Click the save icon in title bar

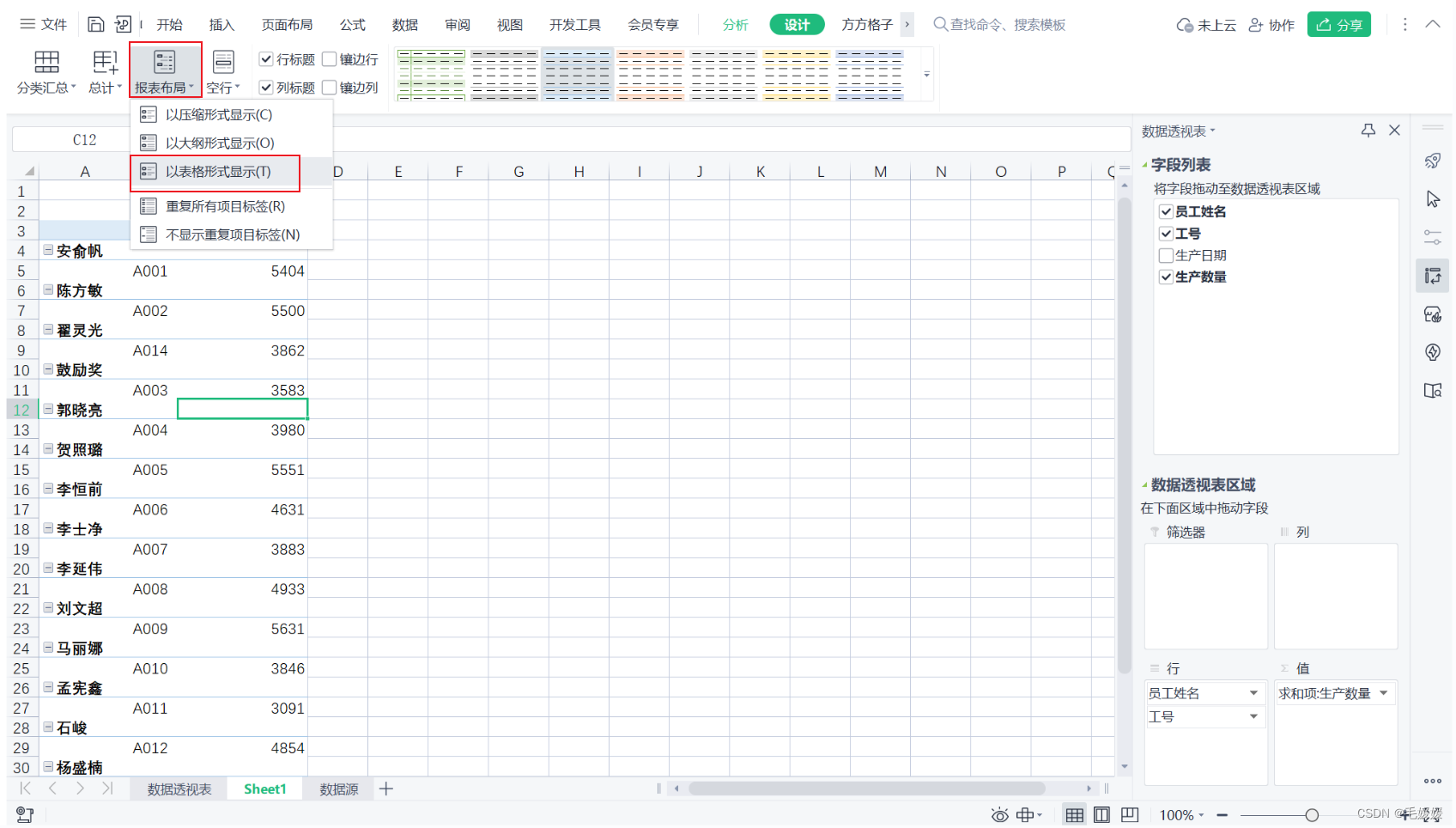point(96,24)
